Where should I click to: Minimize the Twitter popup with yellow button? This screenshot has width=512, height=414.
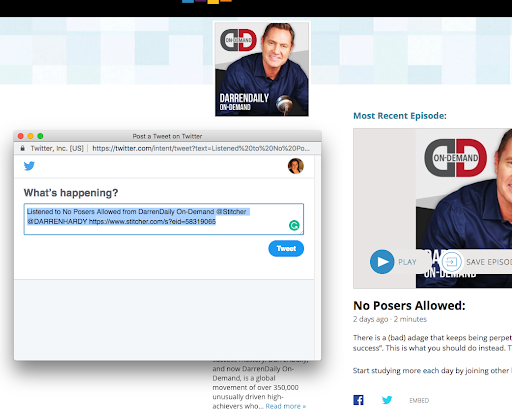point(30,136)
